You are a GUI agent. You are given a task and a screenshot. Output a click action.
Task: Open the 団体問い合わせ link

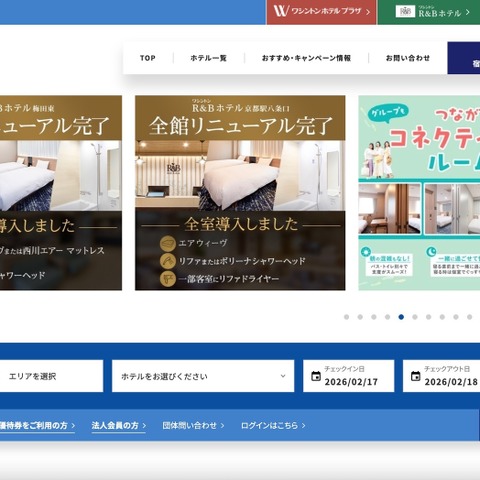(193, 426)
